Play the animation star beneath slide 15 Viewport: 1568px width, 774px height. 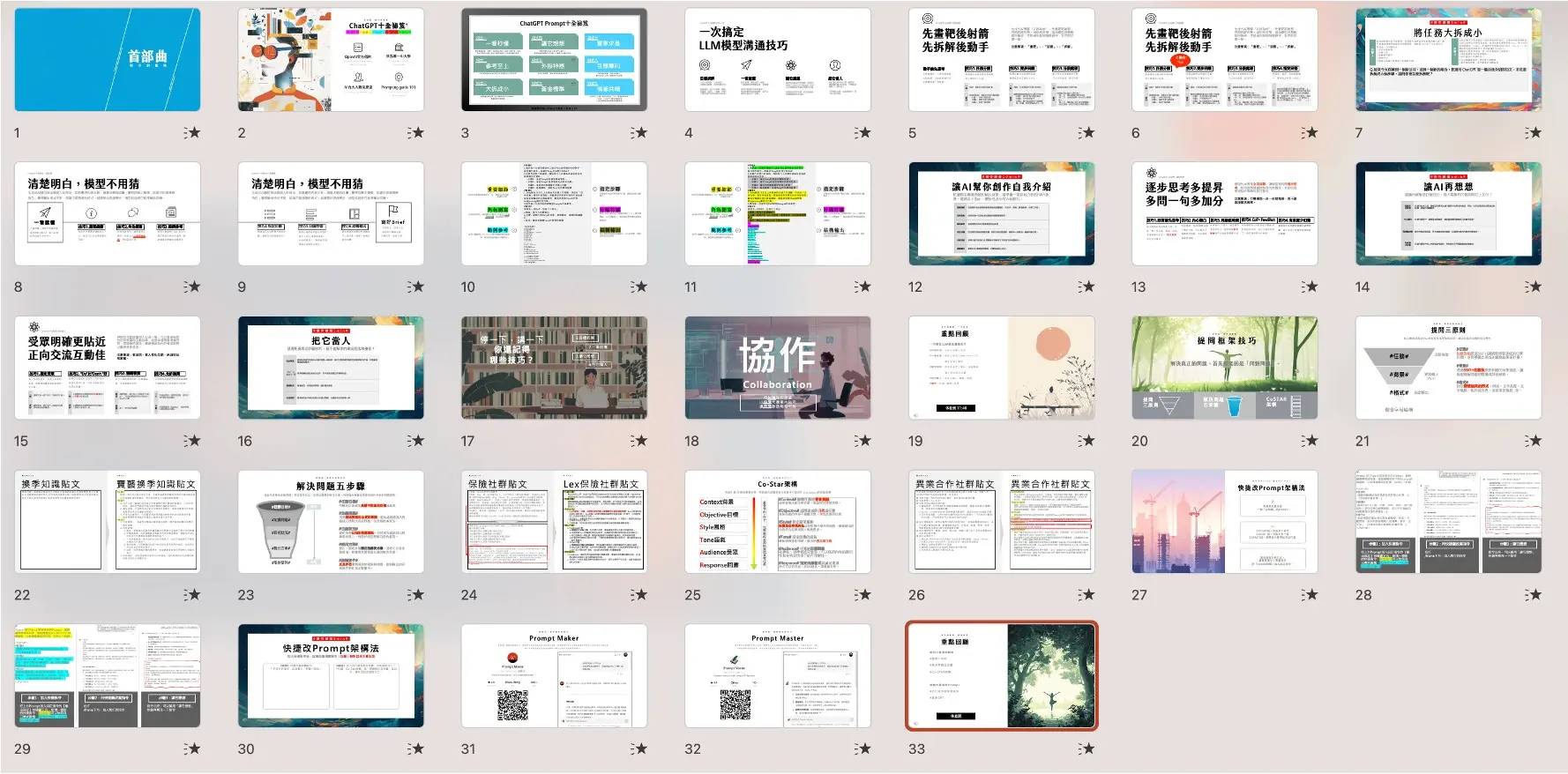click(x=192, y=441)
